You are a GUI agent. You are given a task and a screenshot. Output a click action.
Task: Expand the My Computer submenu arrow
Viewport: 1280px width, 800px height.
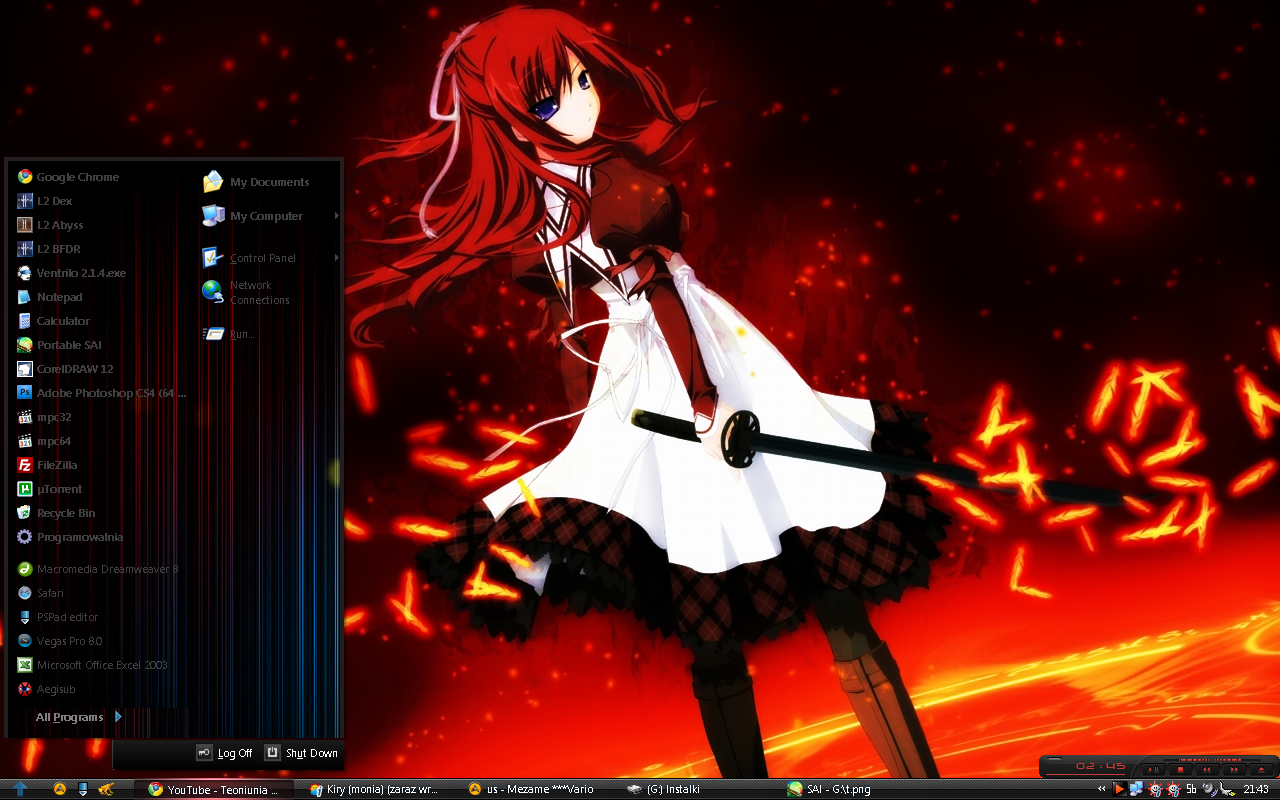(336, 216)
